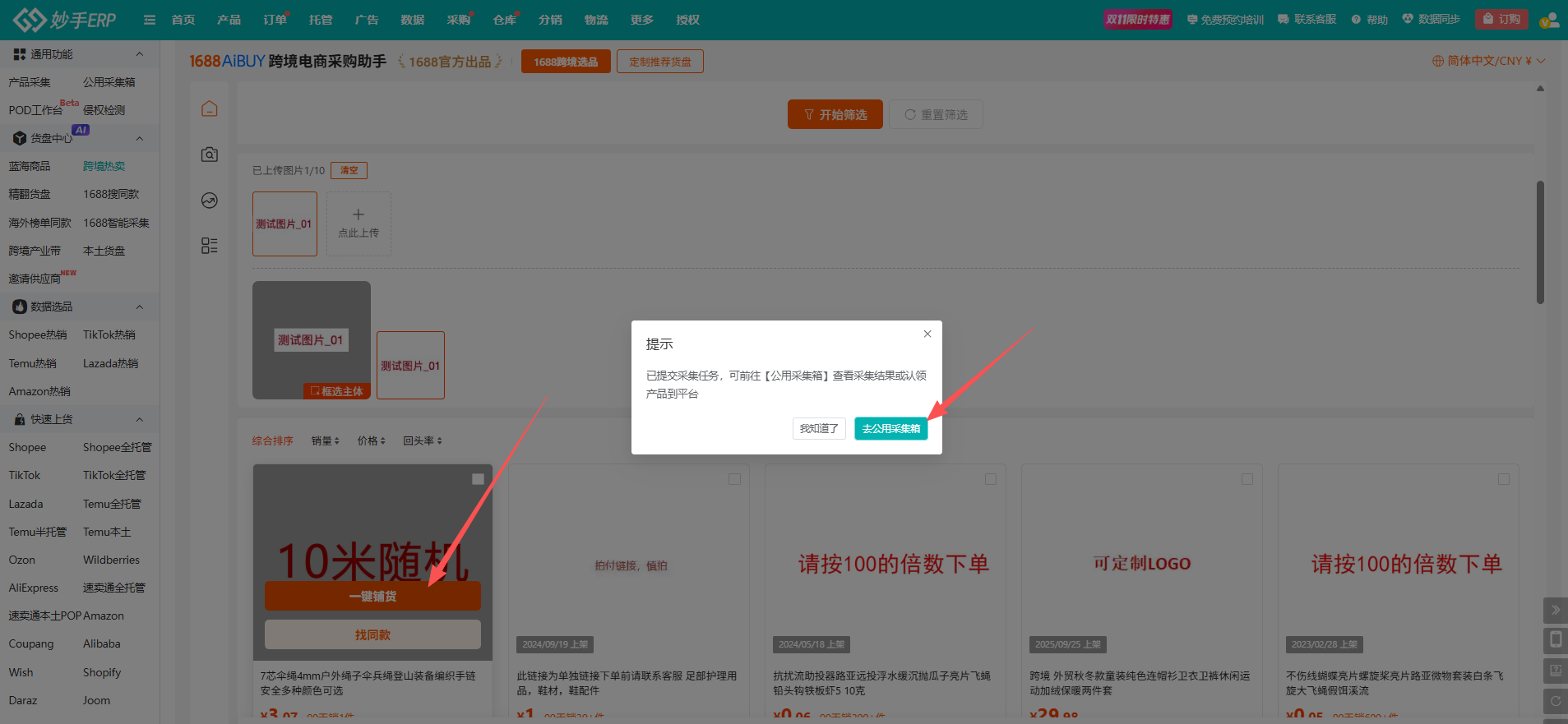
Task: Click the 妙手ERP logo
Action: (x=64, y=20)
